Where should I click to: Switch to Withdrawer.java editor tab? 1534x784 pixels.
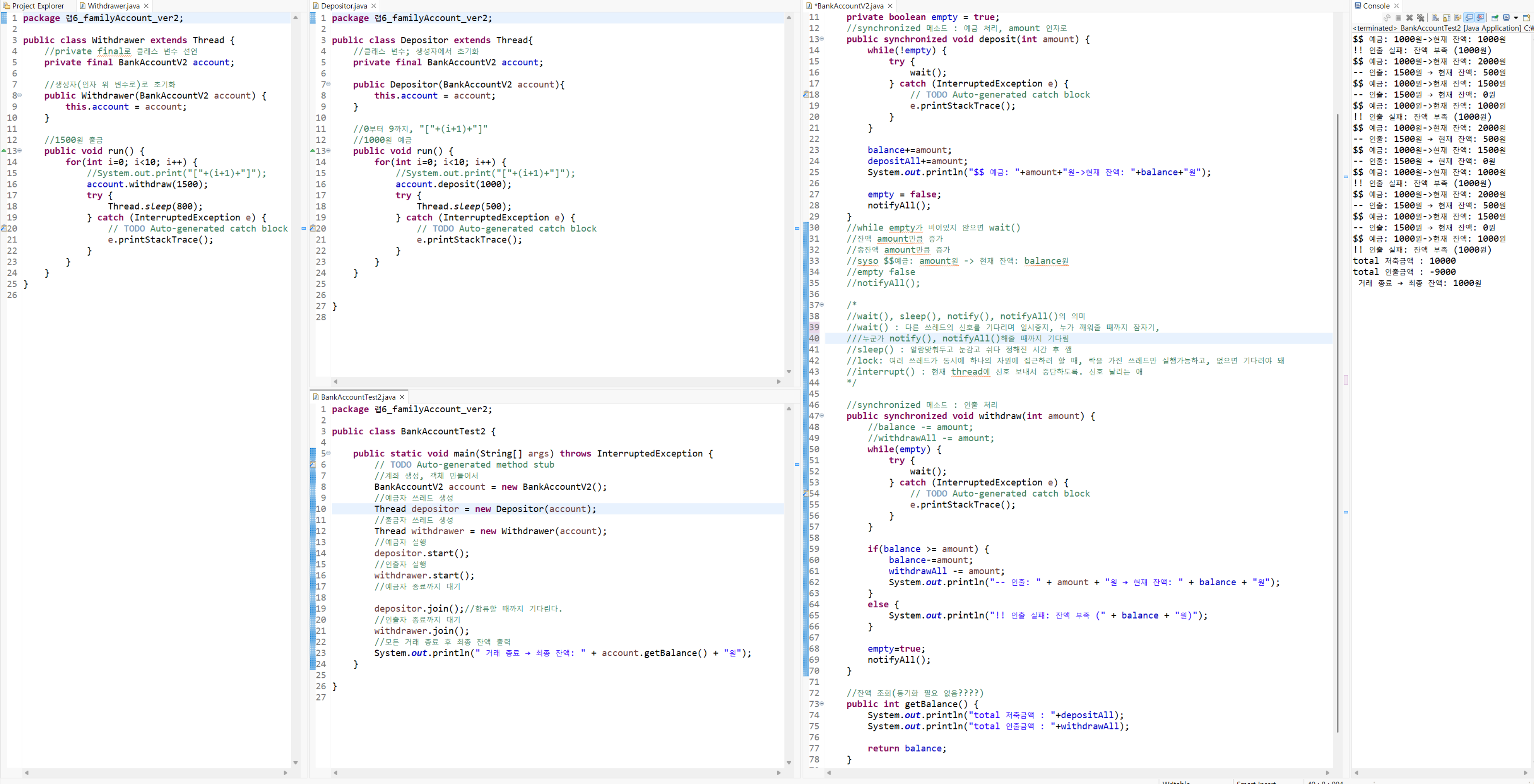(x=112, y=6)
